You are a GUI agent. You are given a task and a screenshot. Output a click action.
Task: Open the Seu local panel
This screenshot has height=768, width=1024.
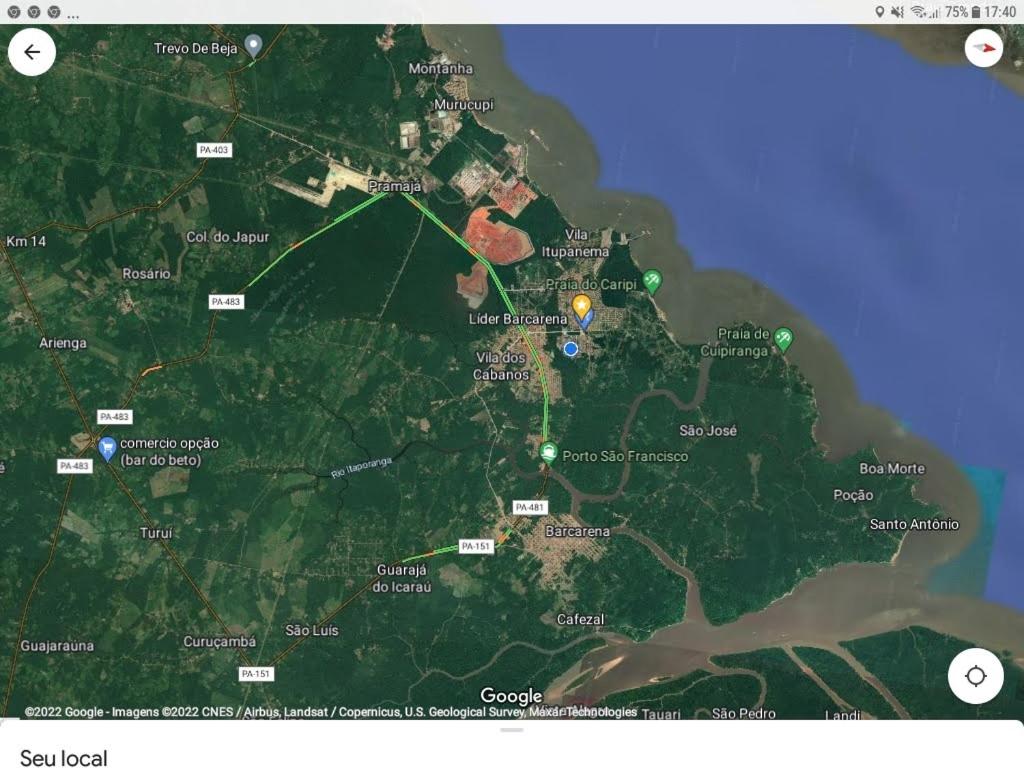click(x=64, y=758)
